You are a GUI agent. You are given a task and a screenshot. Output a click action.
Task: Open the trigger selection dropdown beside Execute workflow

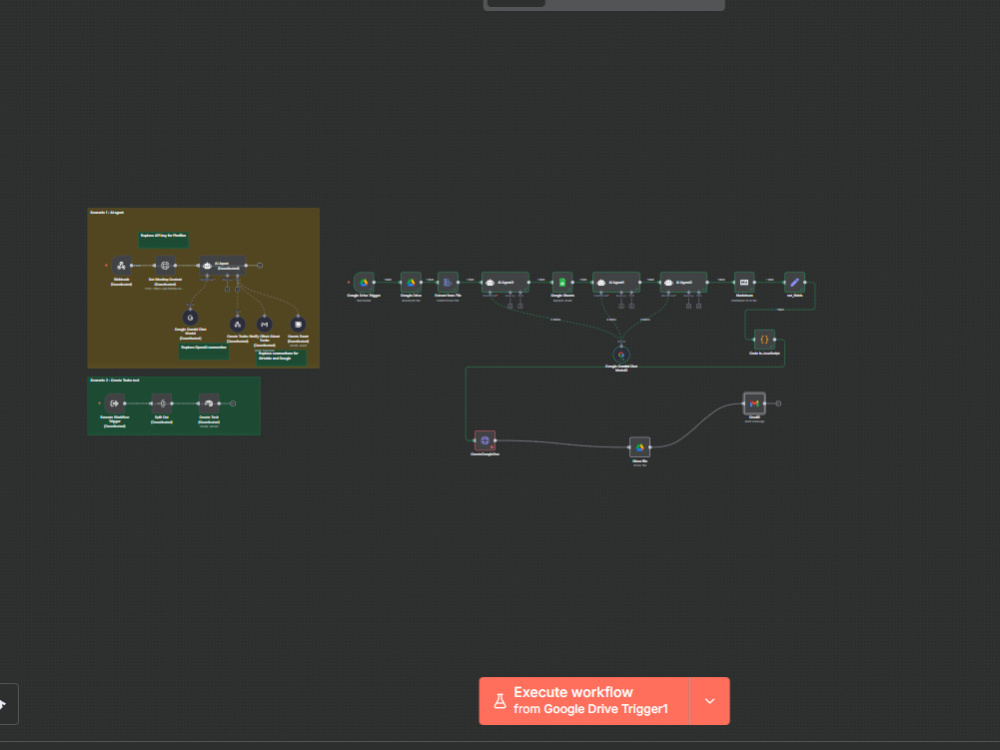pyautogui.click(x=710, y=700)
